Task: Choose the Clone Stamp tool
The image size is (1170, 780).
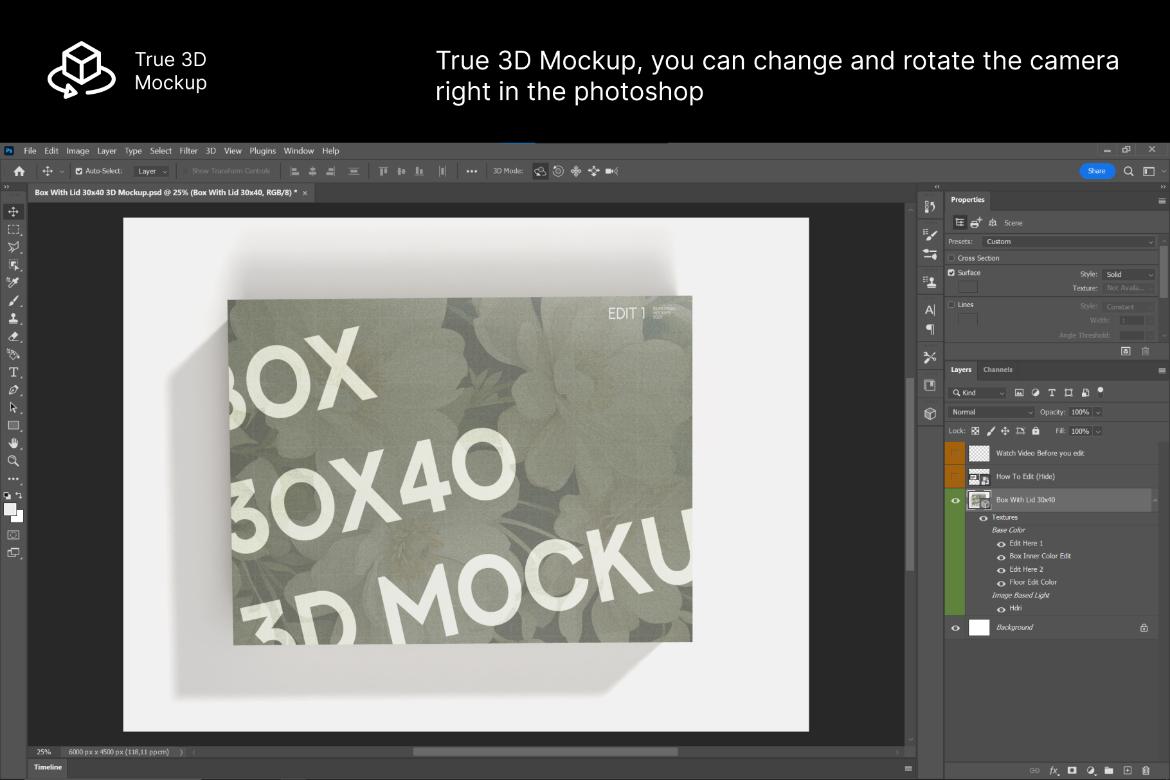Action: (x=13, y=319)
